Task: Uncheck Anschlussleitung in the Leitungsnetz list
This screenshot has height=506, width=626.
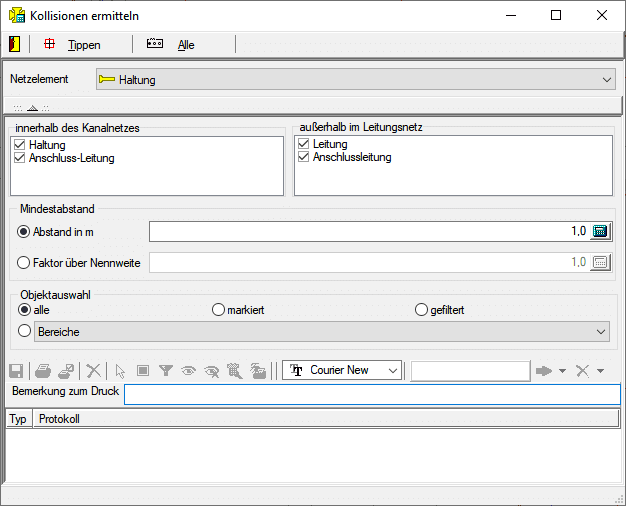Action: (304, 157)
